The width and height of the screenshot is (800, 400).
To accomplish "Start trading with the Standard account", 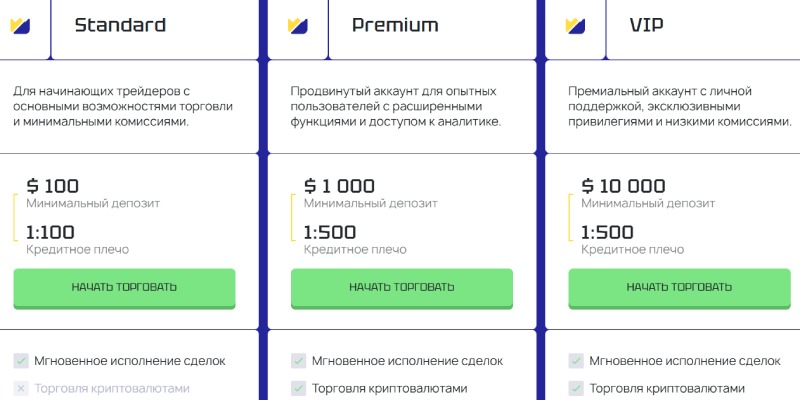I will (x=124, y=288).
